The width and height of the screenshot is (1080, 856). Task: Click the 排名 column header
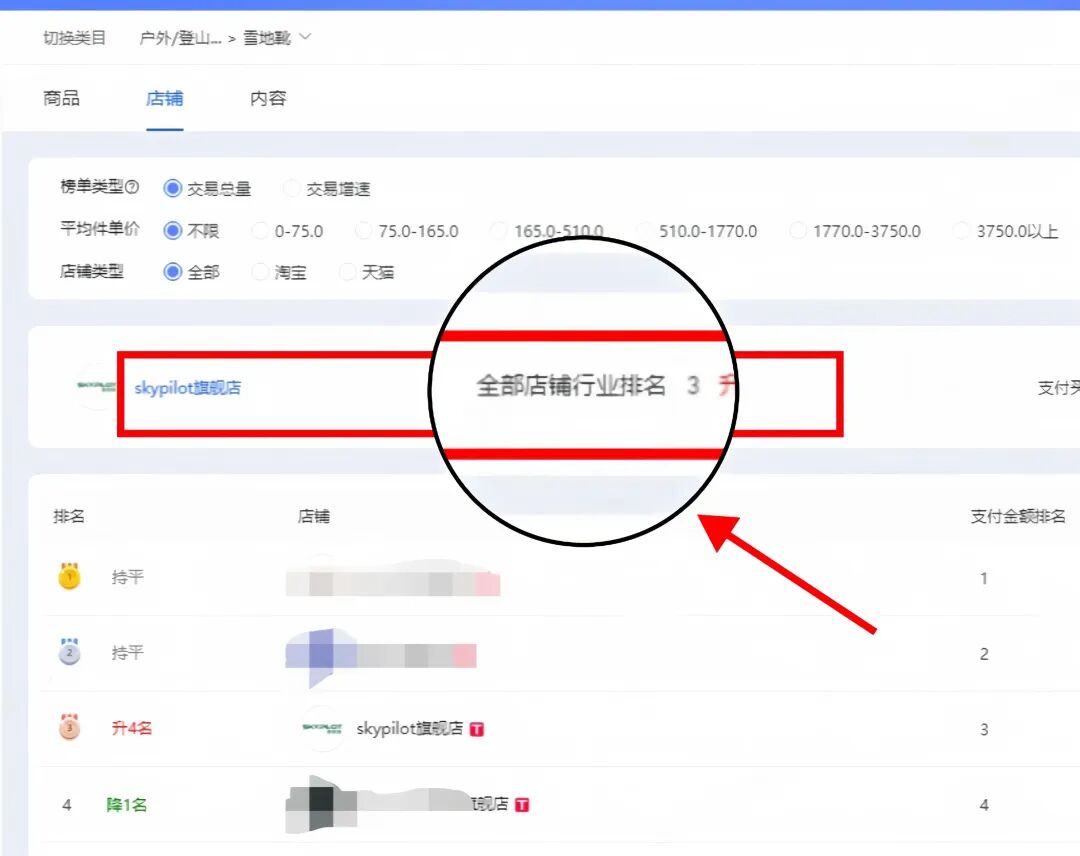(69, 516)
